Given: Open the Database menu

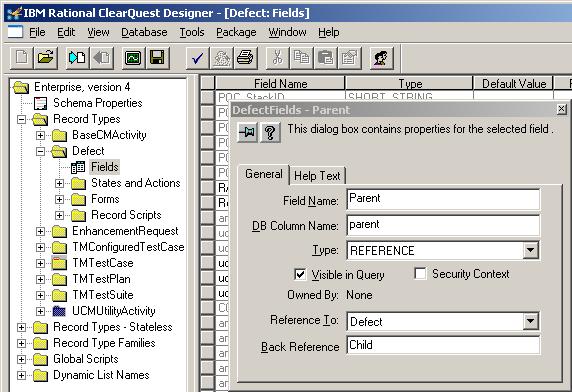Looking at the screenshot, I should point(144,32).
